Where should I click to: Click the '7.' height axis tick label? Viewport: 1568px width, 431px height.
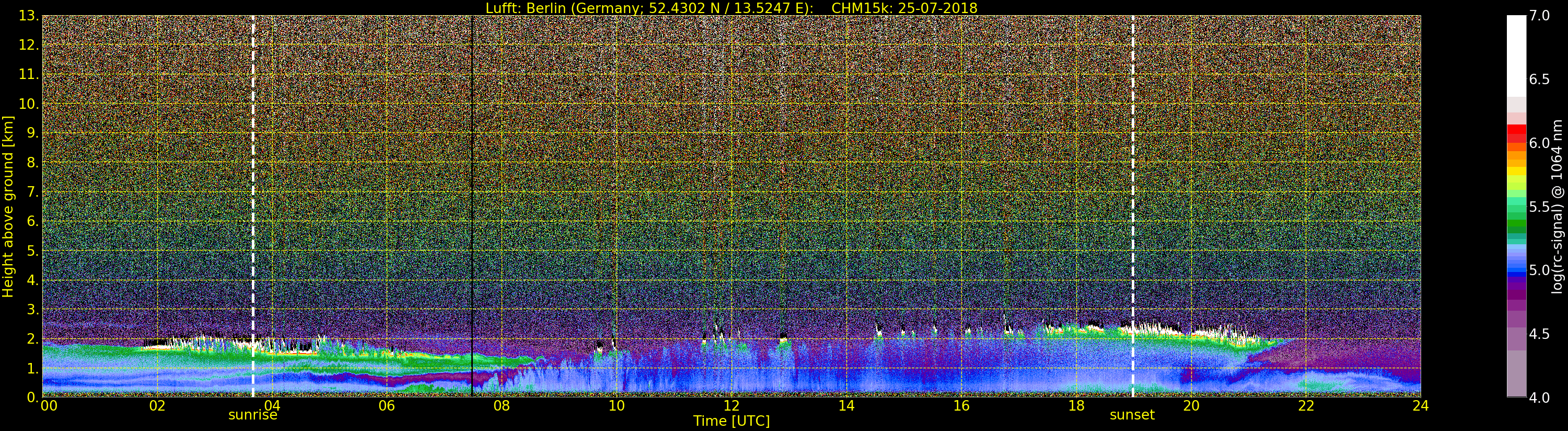pos(33,192)
